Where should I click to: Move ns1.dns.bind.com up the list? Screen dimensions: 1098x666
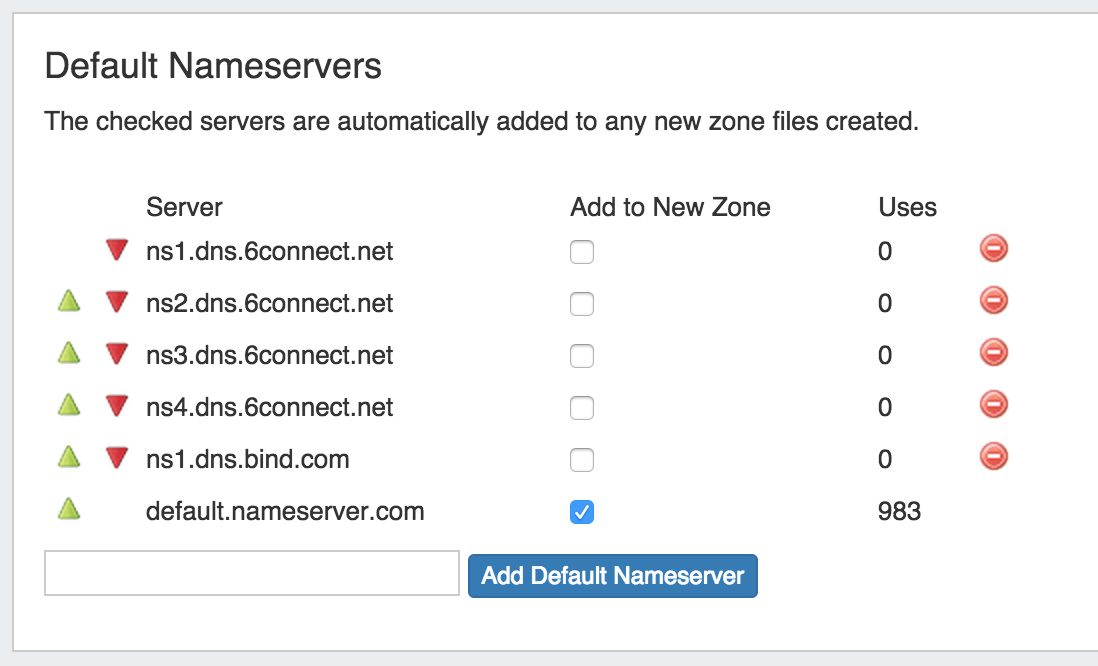[x=68, y=458]
